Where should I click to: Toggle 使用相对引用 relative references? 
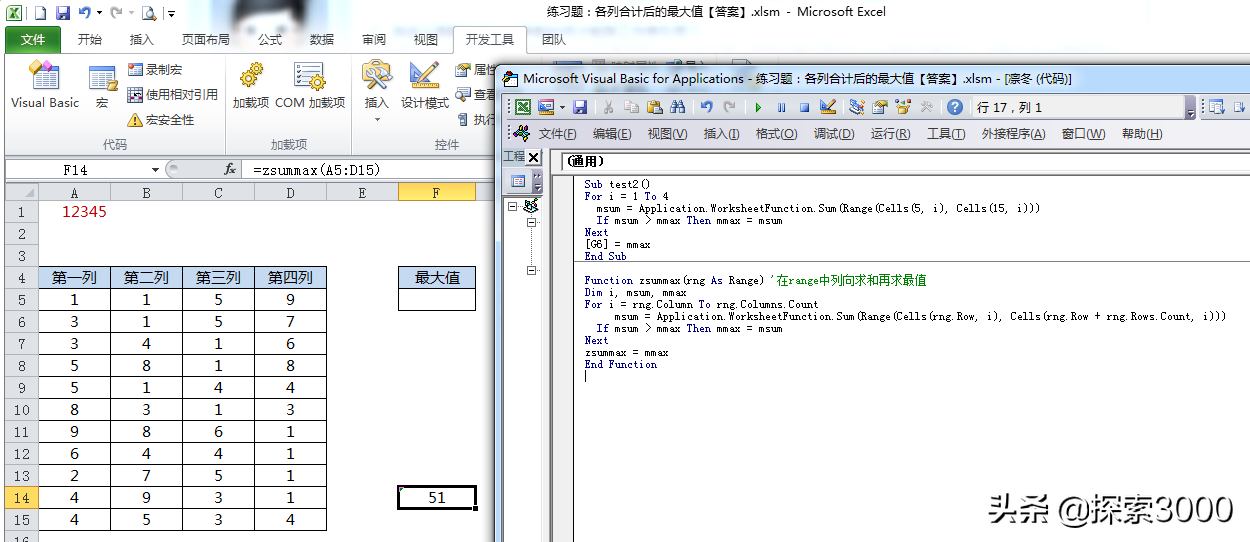172,94
